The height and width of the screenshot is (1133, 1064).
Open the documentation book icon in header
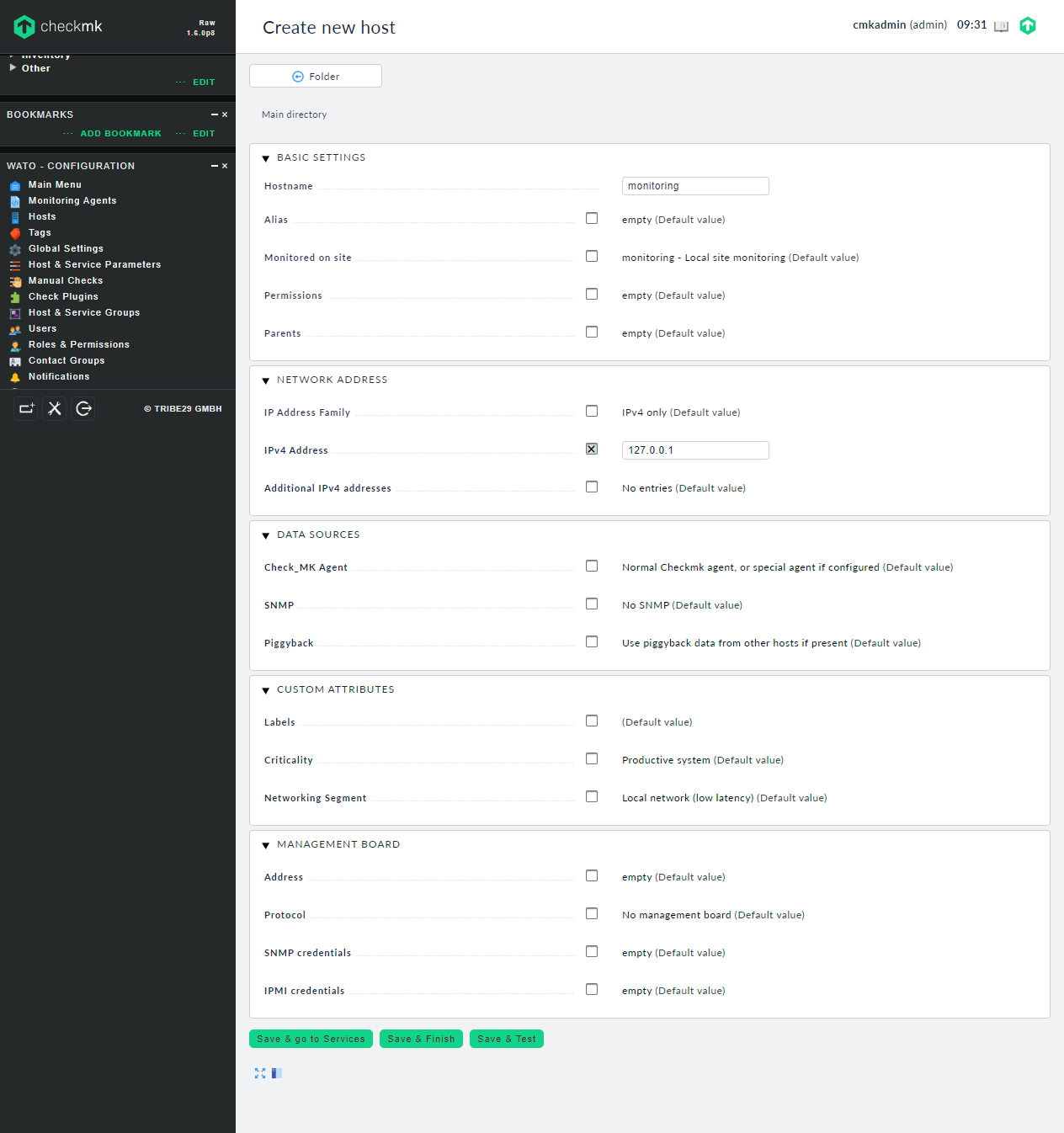coord(1001,26)
